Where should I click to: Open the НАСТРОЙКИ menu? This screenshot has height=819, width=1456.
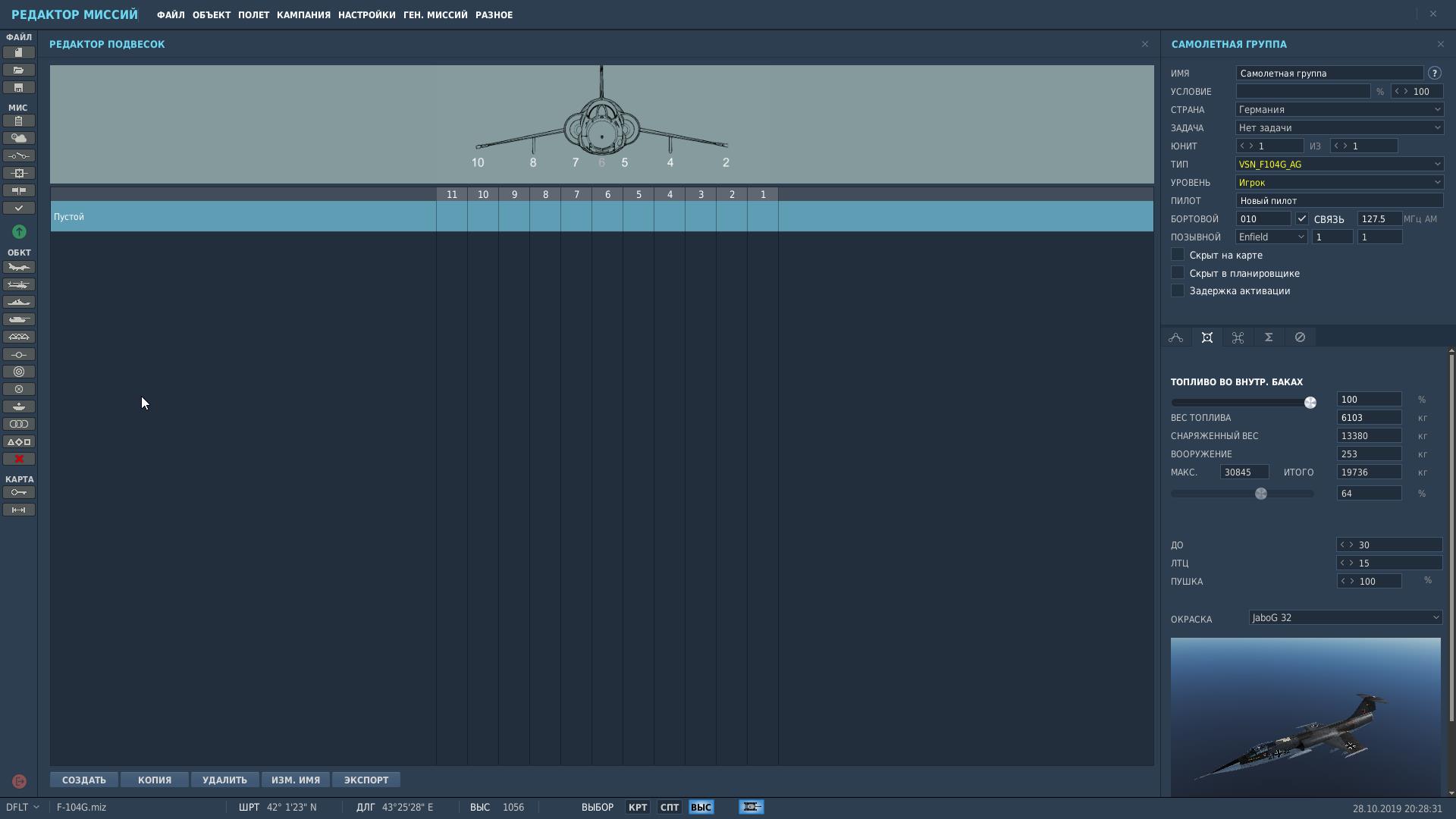[367, 15]
